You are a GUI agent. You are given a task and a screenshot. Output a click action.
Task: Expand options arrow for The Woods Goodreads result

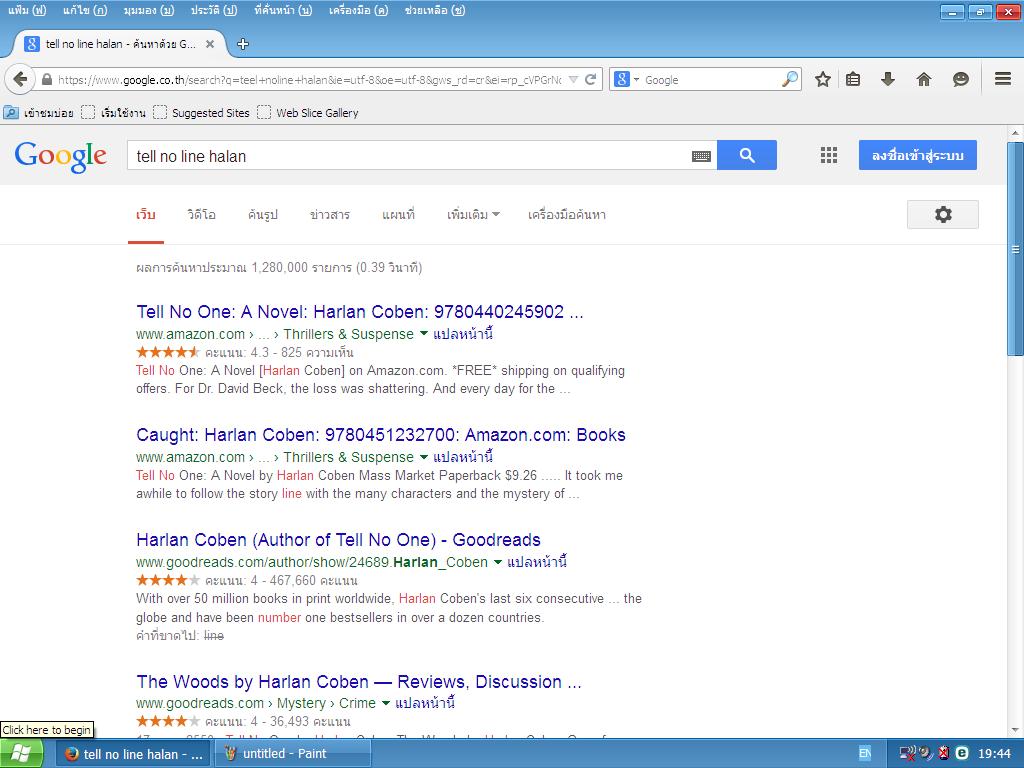(x=385, y=703)
